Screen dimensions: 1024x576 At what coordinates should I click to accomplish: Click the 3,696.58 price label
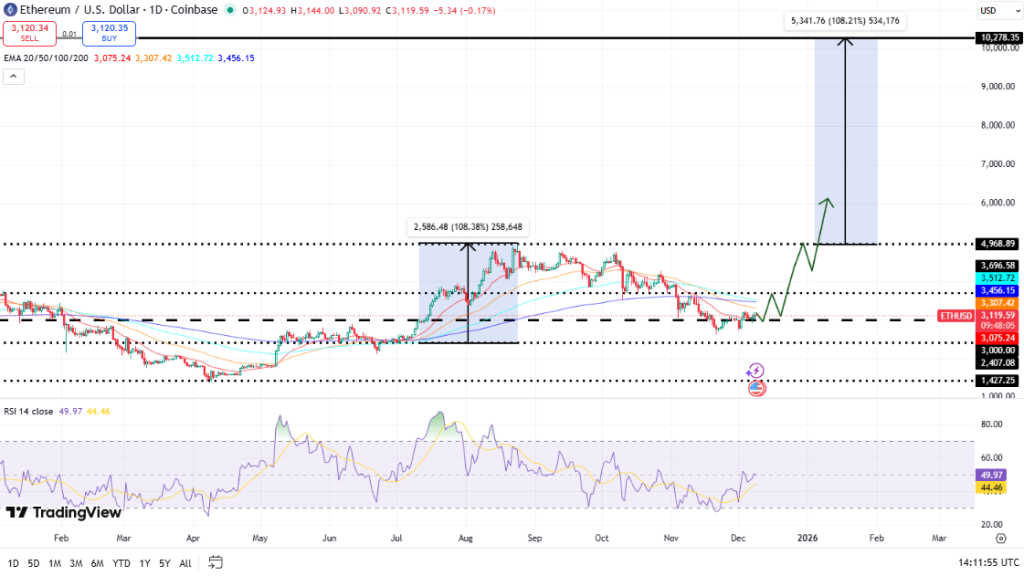(x=997, y=266)
